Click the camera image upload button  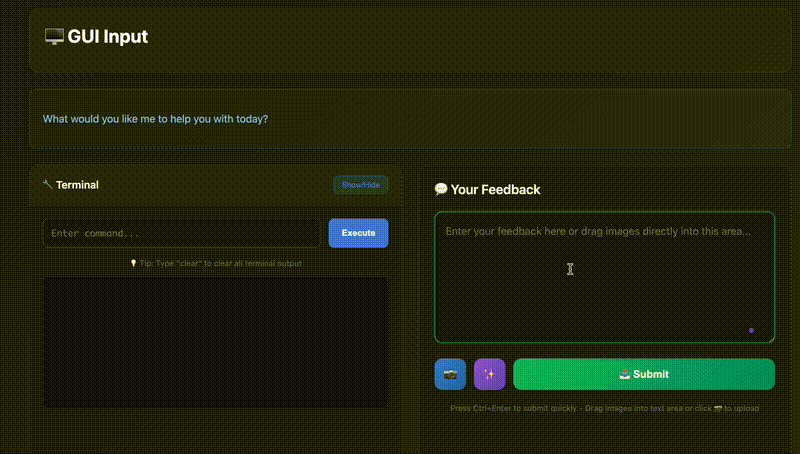click(x=450, y=374)
